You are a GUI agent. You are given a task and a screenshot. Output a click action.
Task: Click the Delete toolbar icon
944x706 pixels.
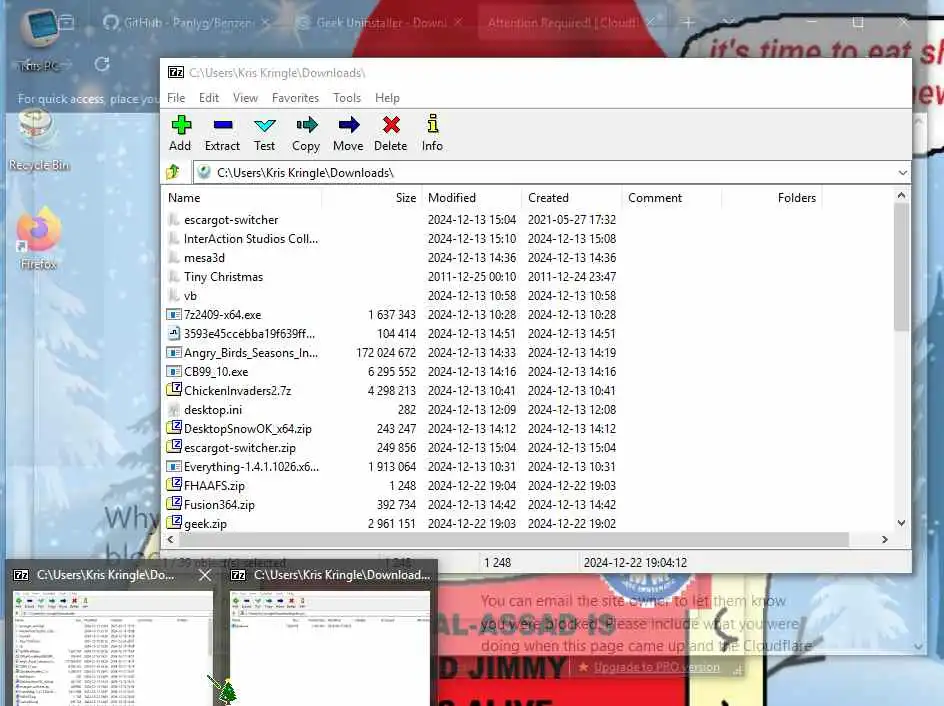point(391,125)
